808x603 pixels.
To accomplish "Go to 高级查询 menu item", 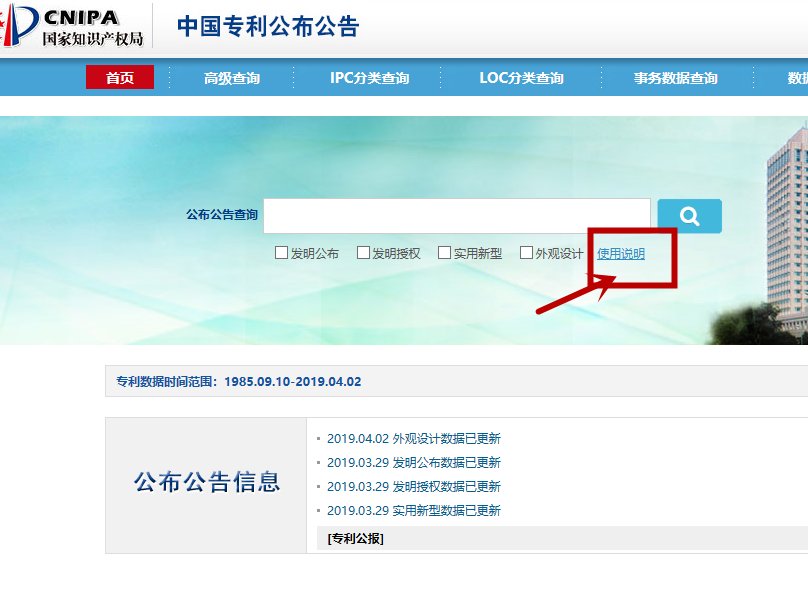I will coord(231,78).
